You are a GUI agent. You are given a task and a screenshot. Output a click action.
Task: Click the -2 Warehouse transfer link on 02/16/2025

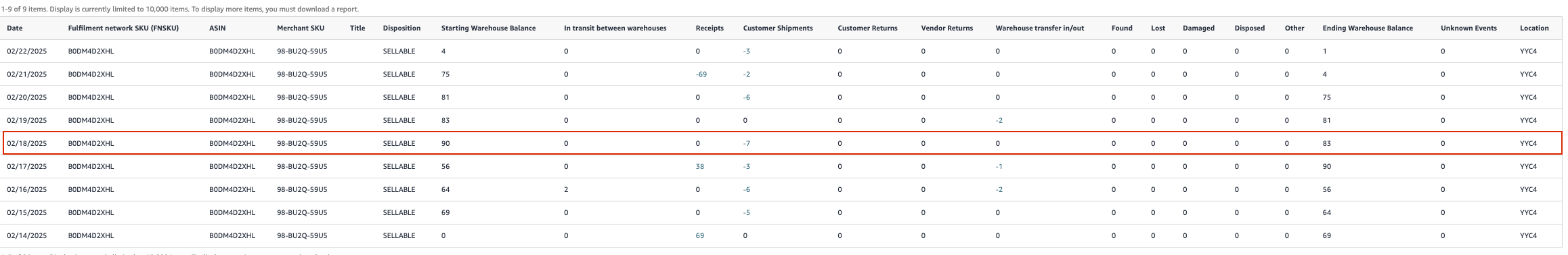click(x=999, y=189)
